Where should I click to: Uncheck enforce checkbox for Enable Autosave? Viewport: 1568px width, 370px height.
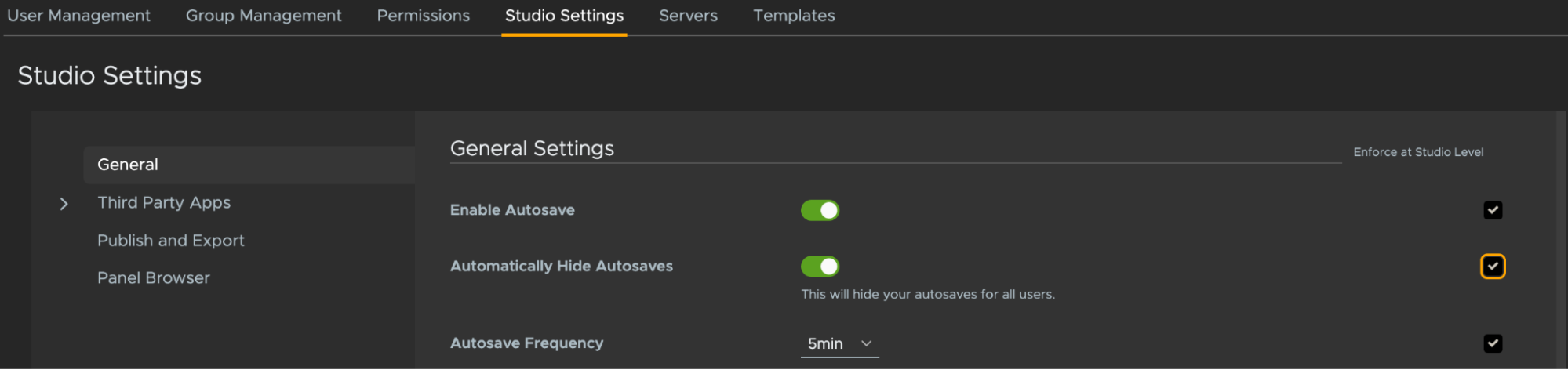click(1493, 210)
